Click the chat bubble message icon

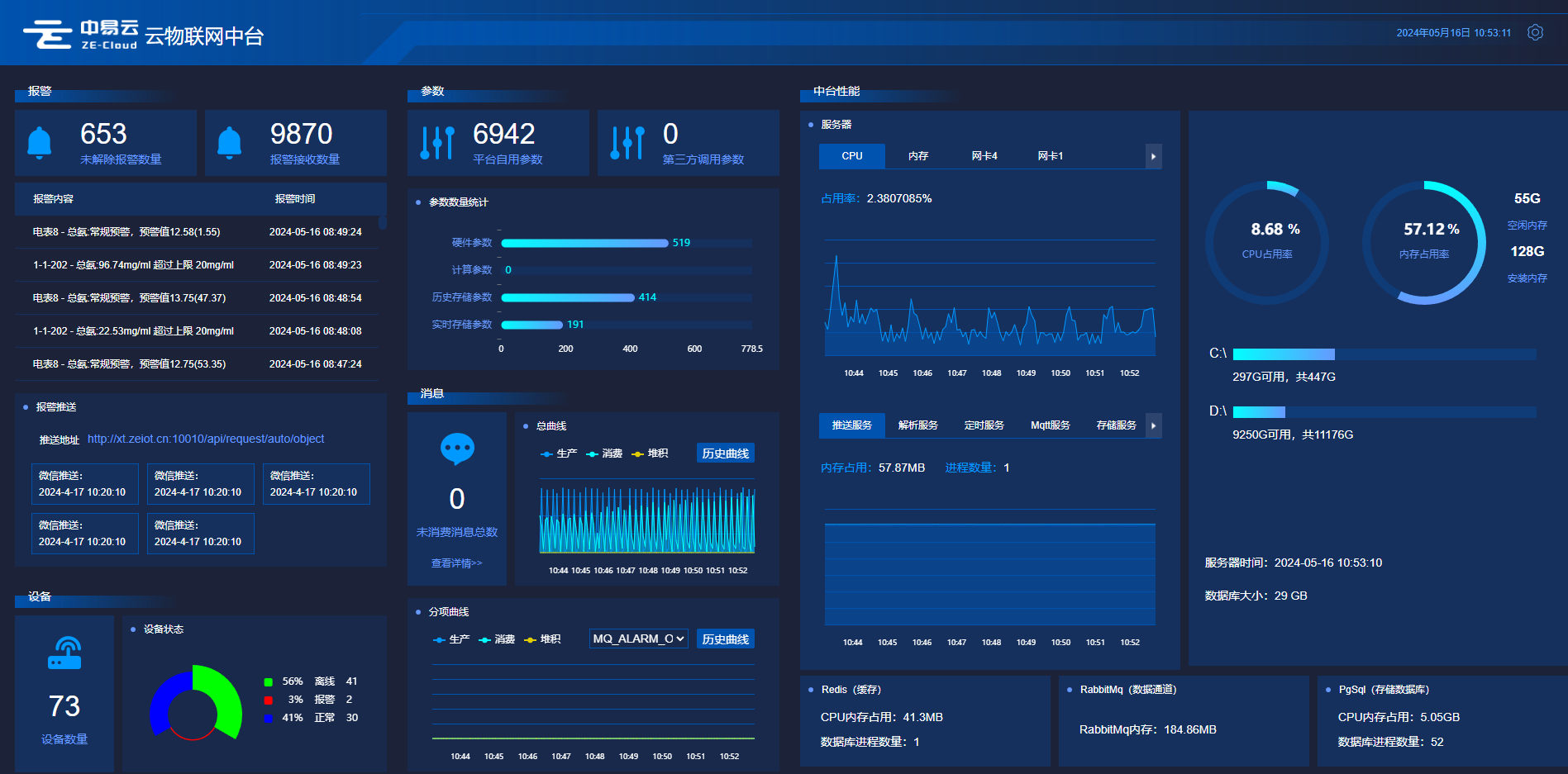457,449
